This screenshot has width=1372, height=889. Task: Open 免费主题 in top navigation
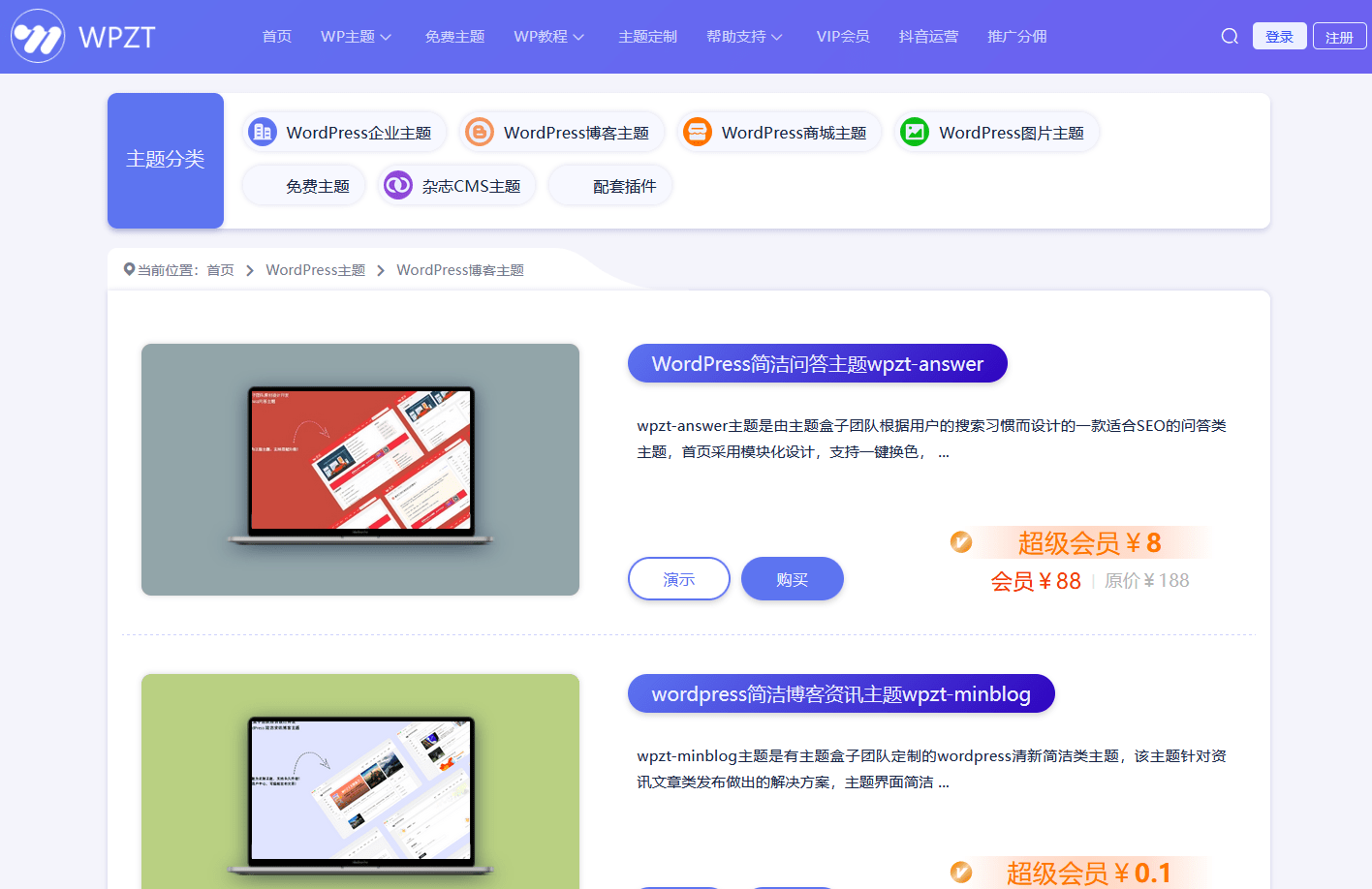[x=454, y=36]
